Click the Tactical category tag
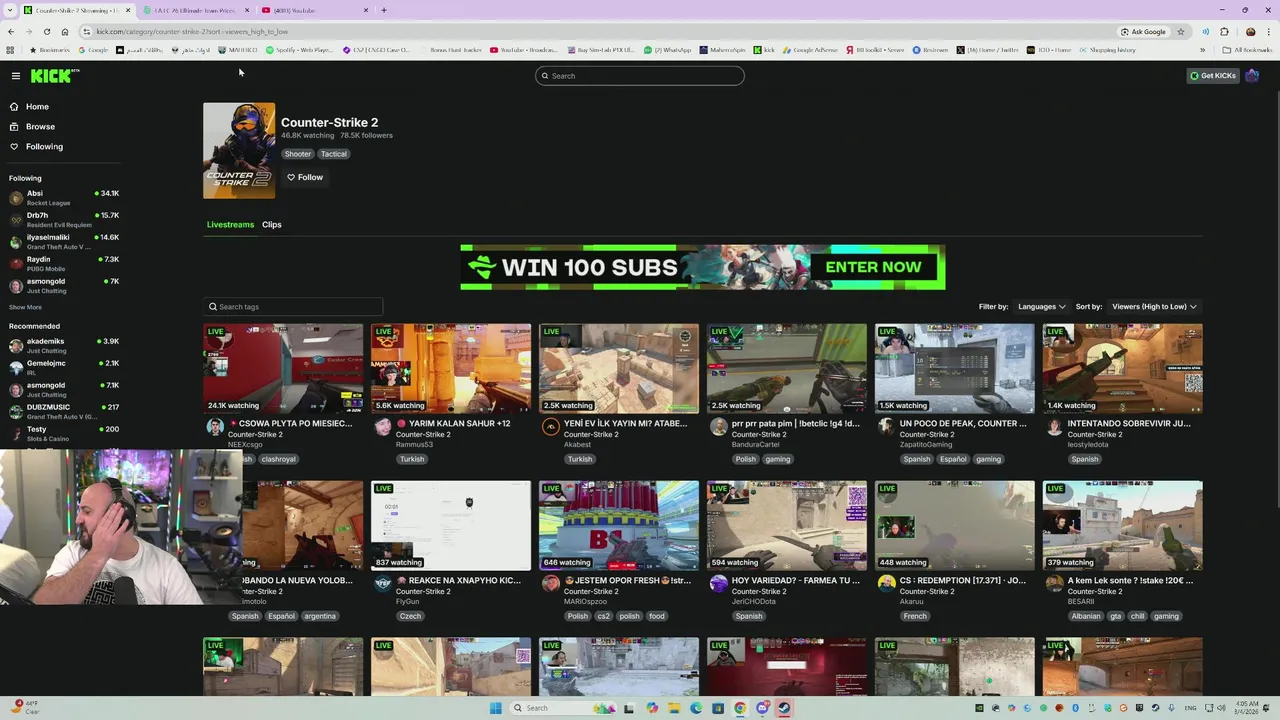Screen dimensions: 1280x720 pyautogui.click(x=333, y=154)
